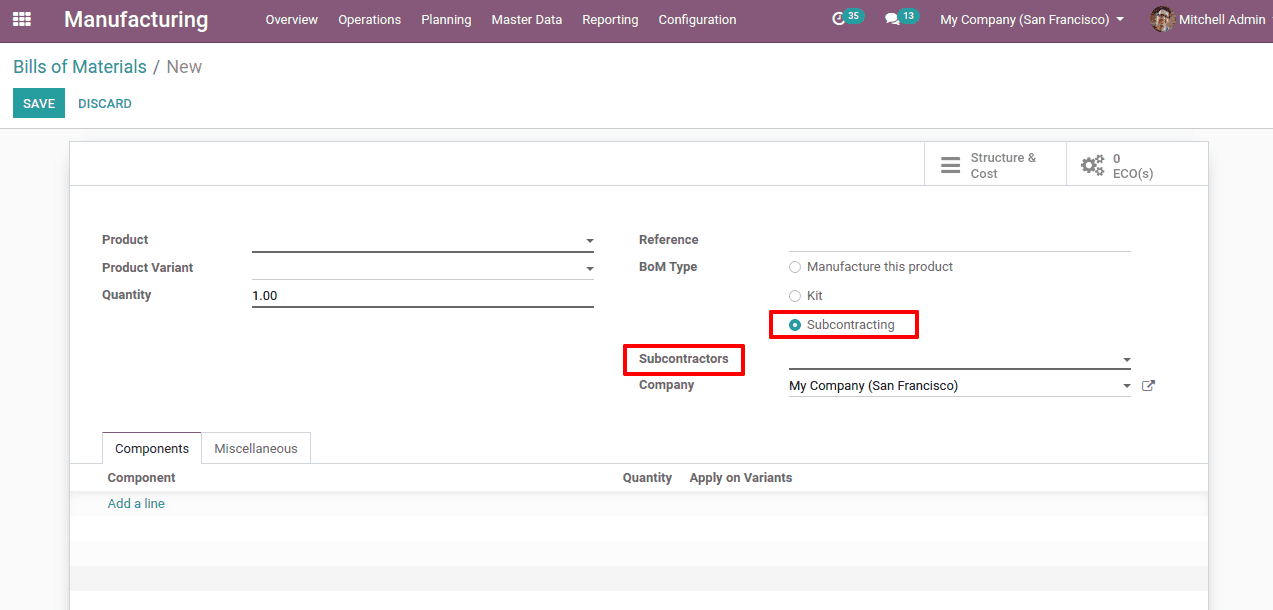Click the BoM Type label

(x=668, y=267)
